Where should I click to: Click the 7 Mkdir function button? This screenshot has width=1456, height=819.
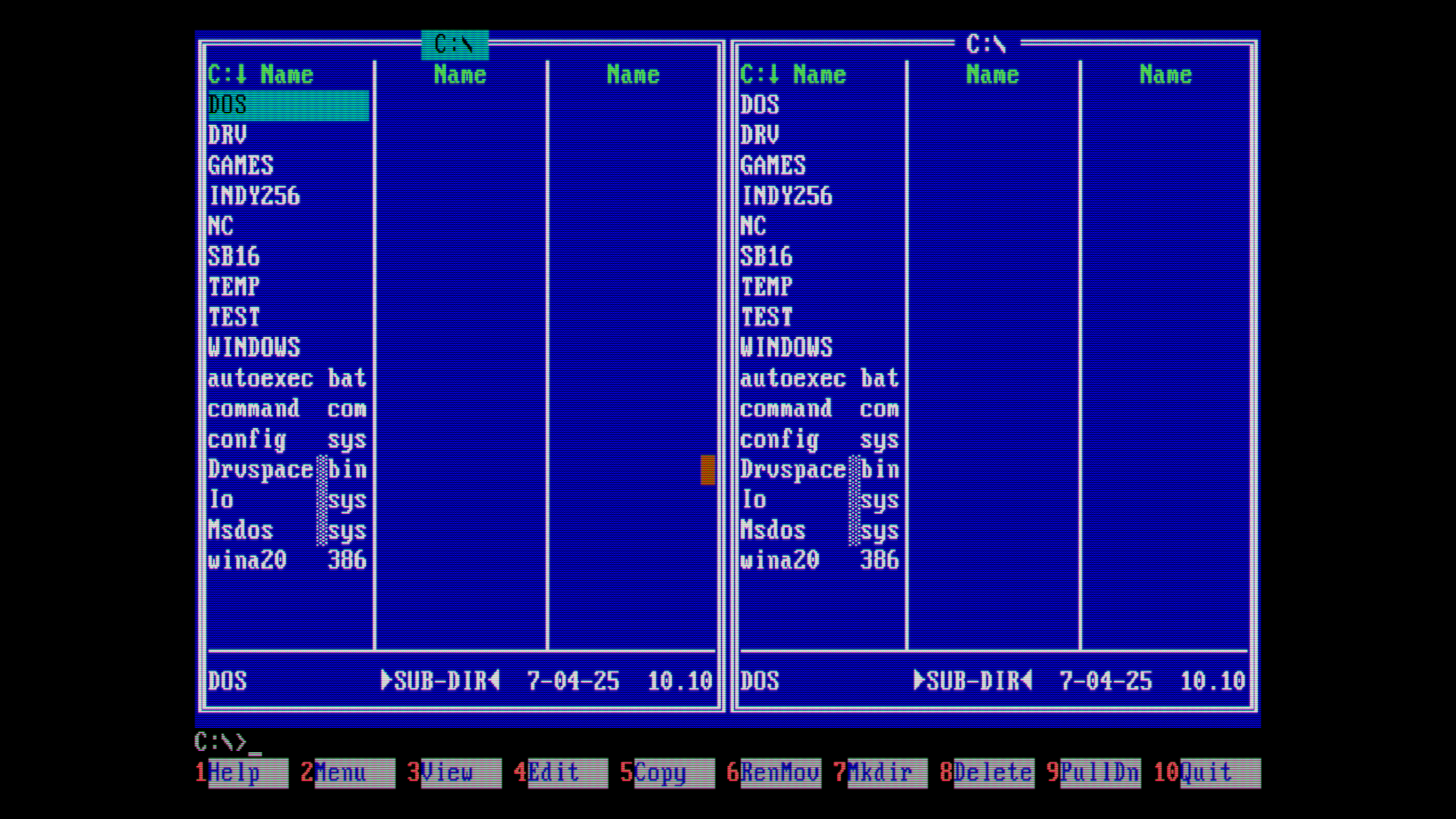pyautogui.click(x=880, y=773)
